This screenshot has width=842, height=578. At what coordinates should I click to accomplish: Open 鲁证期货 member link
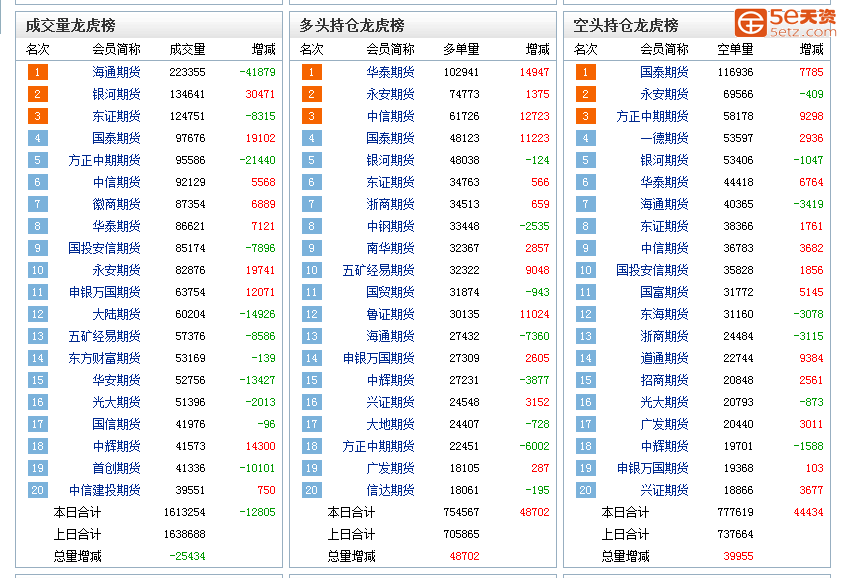click(x=390, y=314)
